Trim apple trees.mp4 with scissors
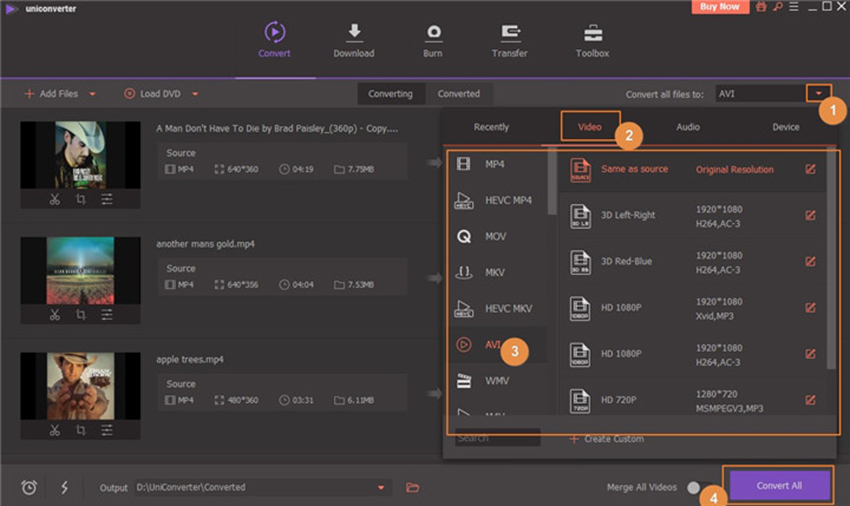This screenshot has width=850, height=506. (x=55, y=430)
